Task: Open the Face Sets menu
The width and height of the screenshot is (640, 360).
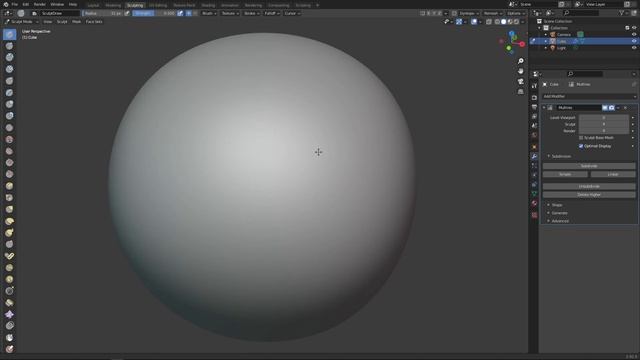Action: pyautogui.click(x=94, y=22)
